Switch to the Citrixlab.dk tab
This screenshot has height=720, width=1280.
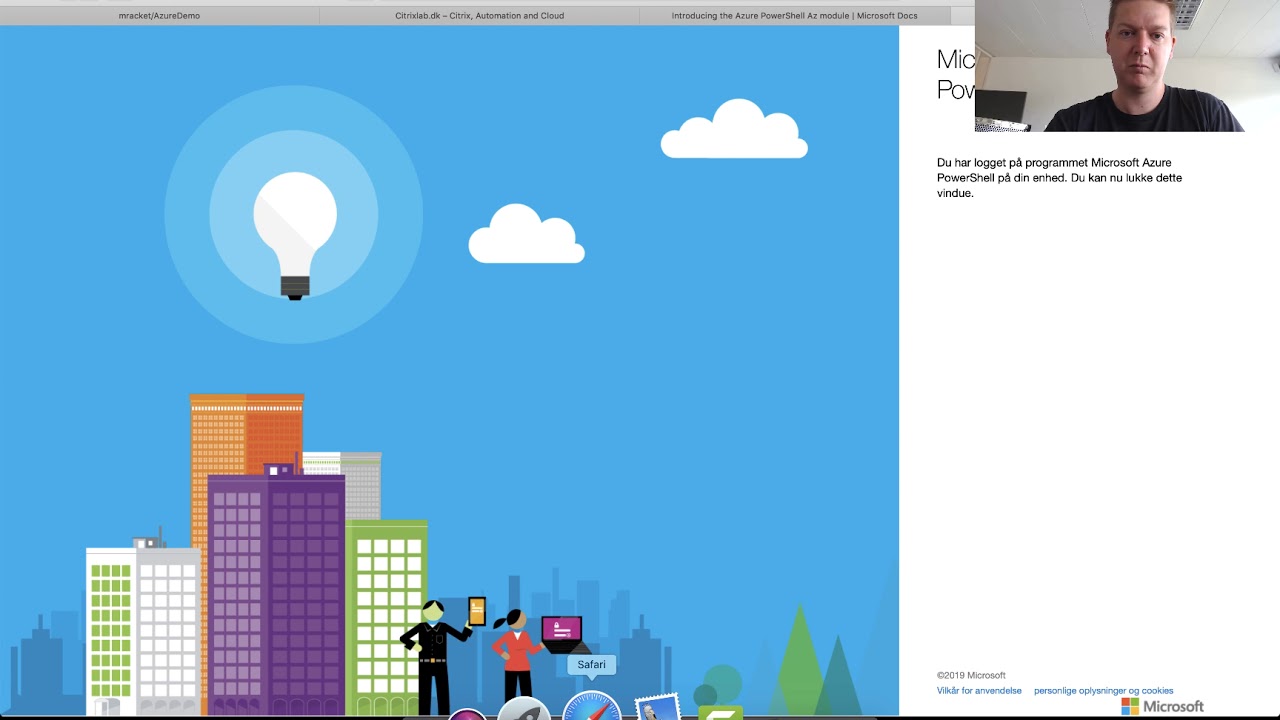[x=479, y=16]
